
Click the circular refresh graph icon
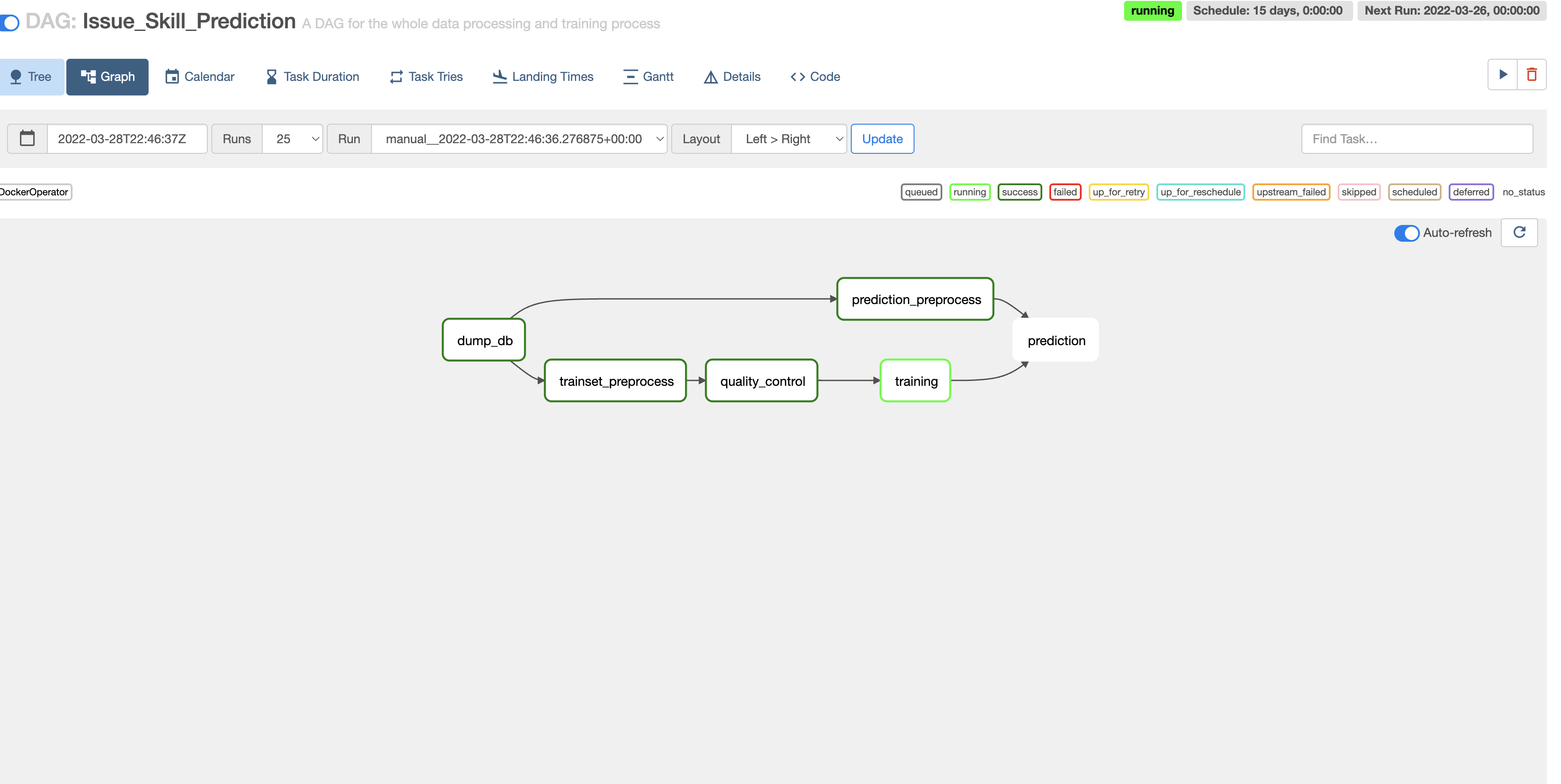(x=1519, y=232)
